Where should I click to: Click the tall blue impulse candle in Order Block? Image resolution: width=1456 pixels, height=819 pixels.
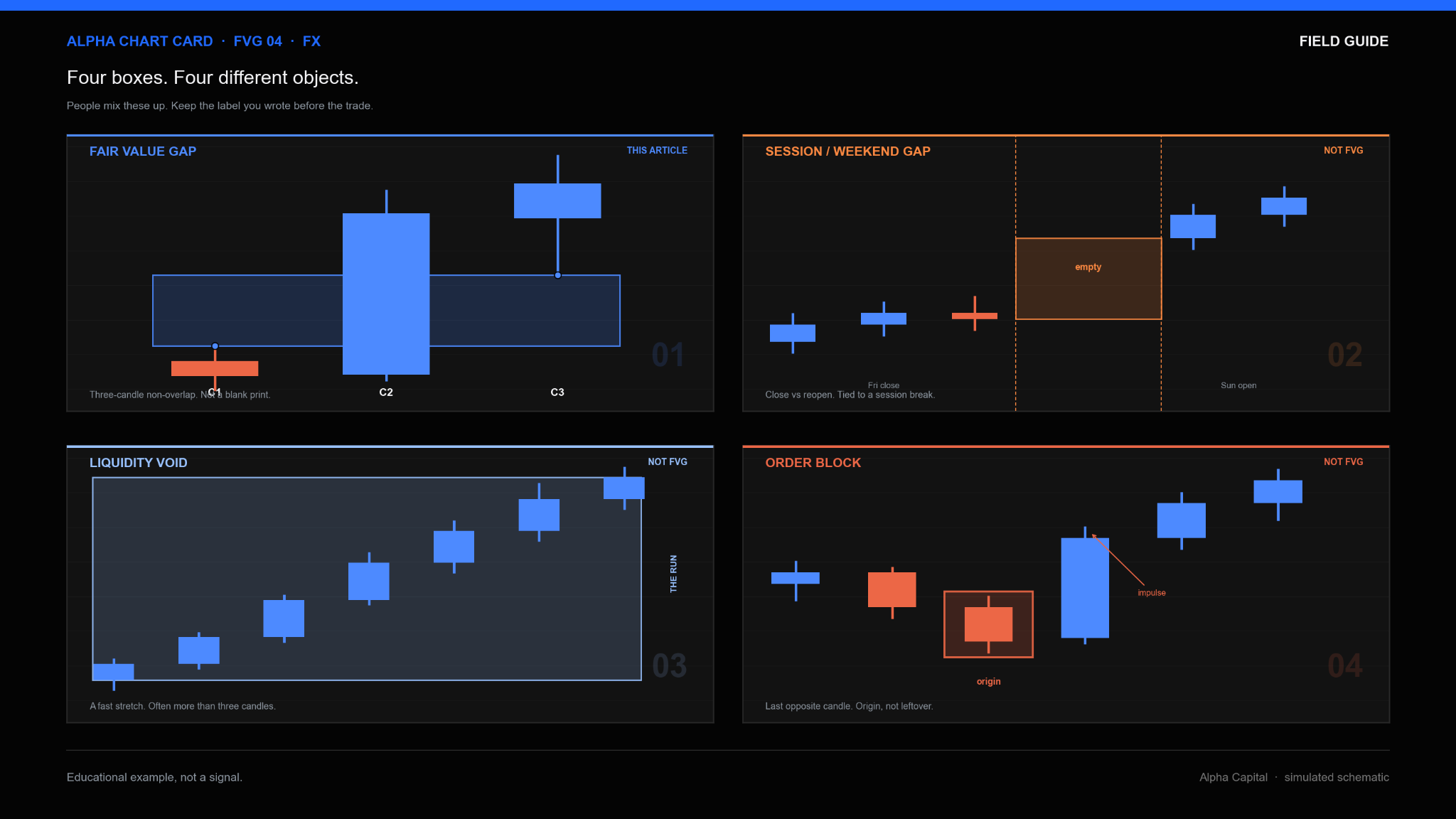click(1085, 588)
